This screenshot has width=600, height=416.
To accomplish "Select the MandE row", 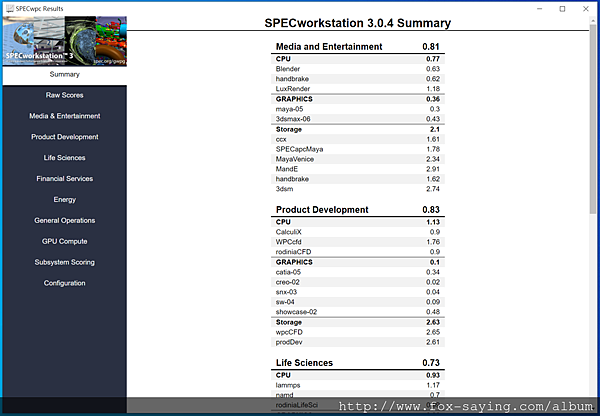I will click(x=358, y=169).
